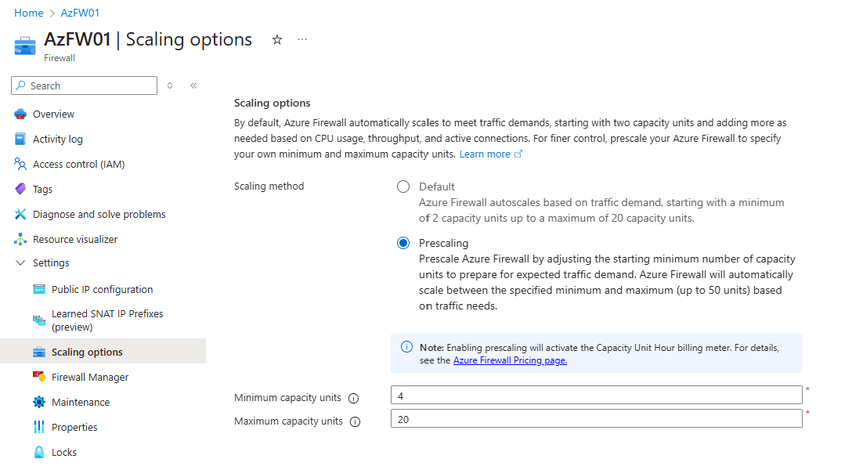
Task: Click the Activity log icon
Action: (x=20, y=139)
